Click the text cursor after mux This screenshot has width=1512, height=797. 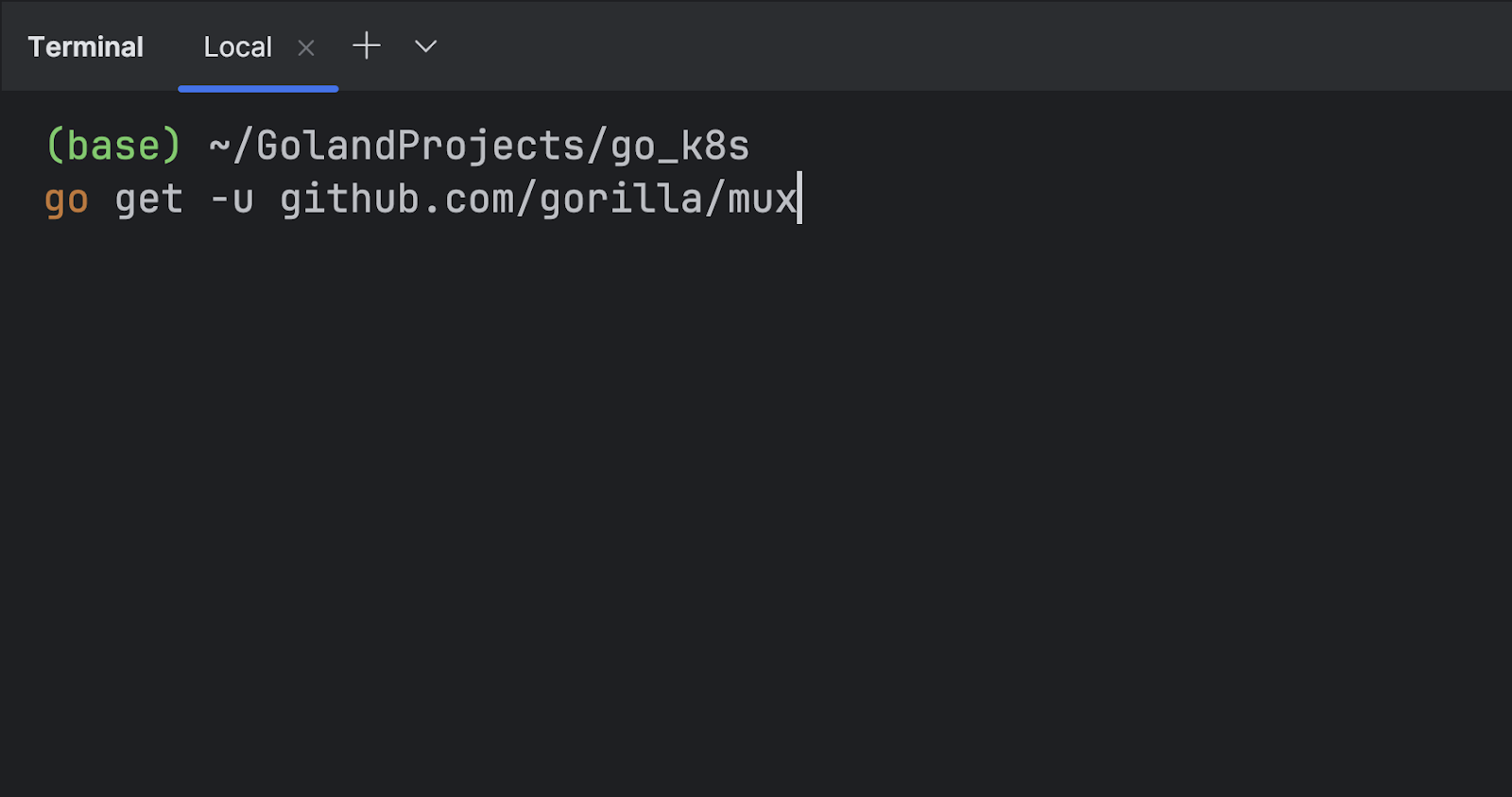tap(799, 198)
